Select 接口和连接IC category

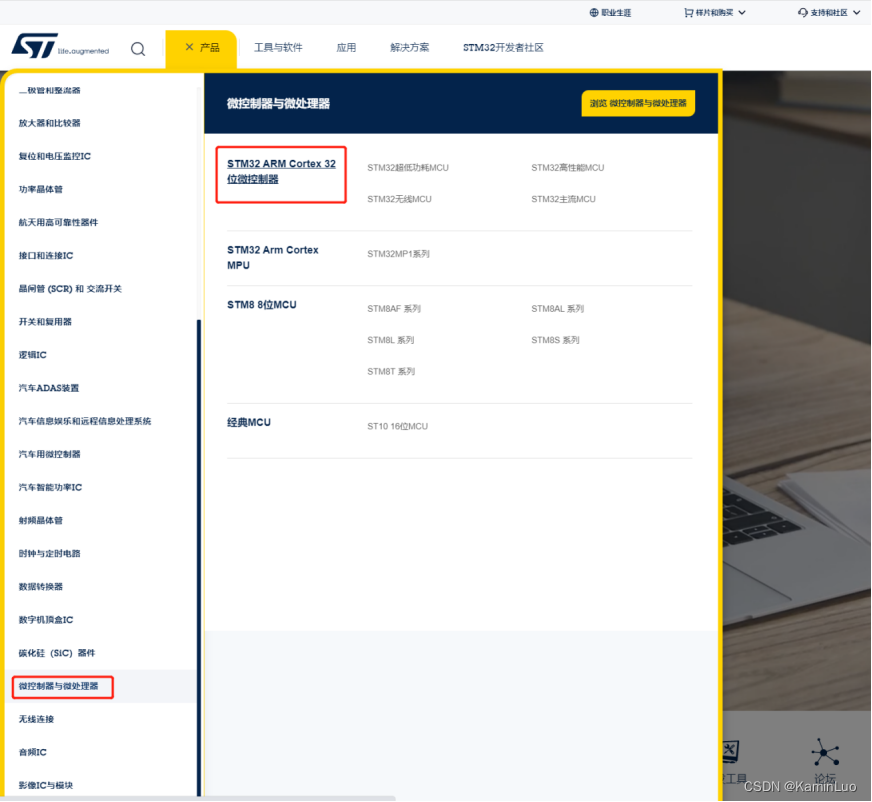(46, 256)
